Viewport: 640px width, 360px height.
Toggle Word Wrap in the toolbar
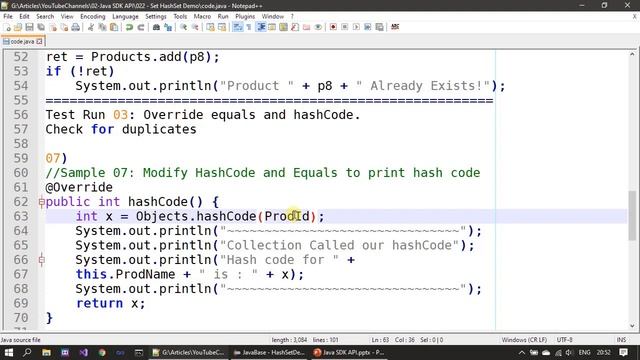click(x=238, y=27)
